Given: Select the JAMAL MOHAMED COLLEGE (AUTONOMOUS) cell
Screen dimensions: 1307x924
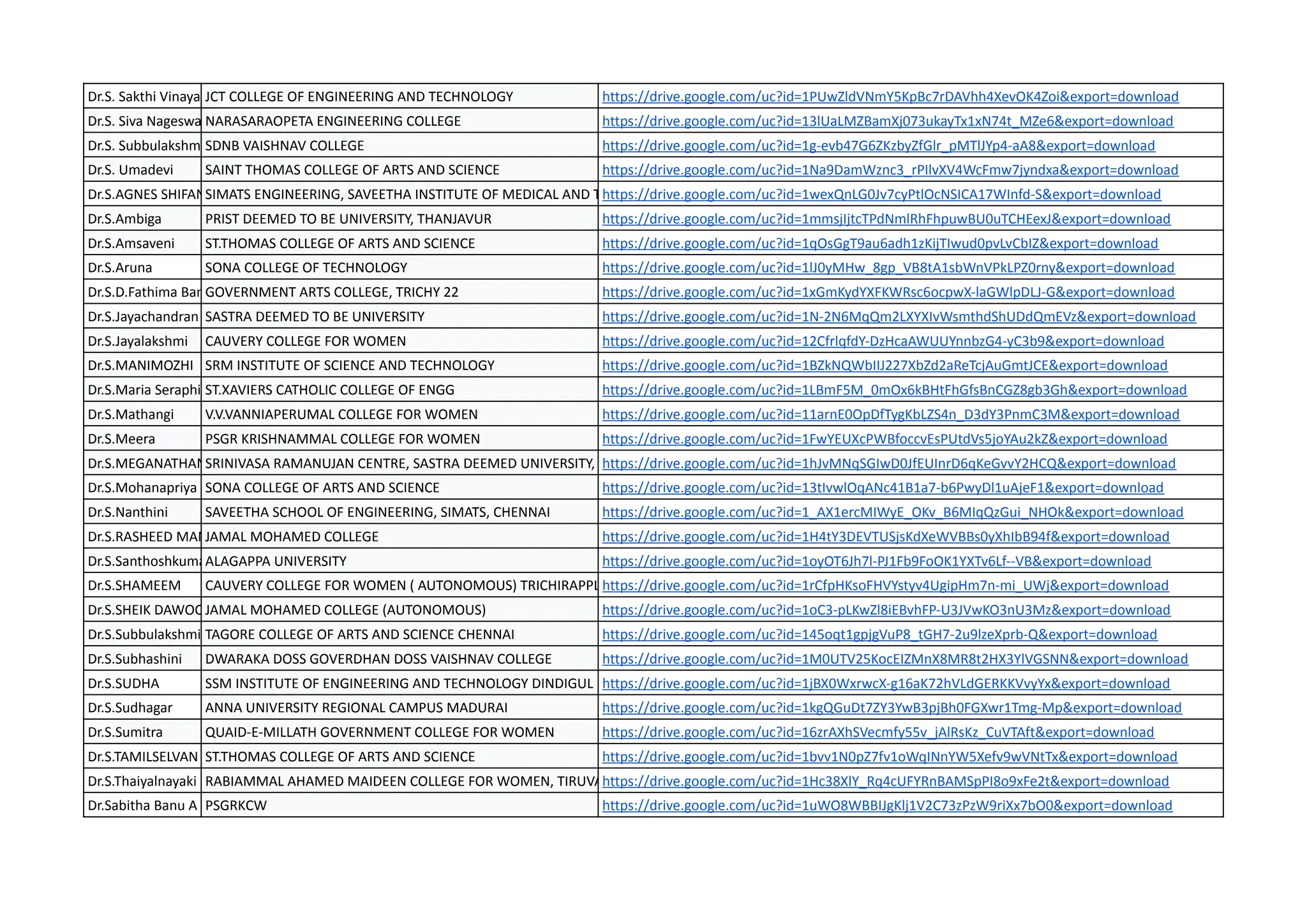Looking at the screenshot, I should click(345, 610).
